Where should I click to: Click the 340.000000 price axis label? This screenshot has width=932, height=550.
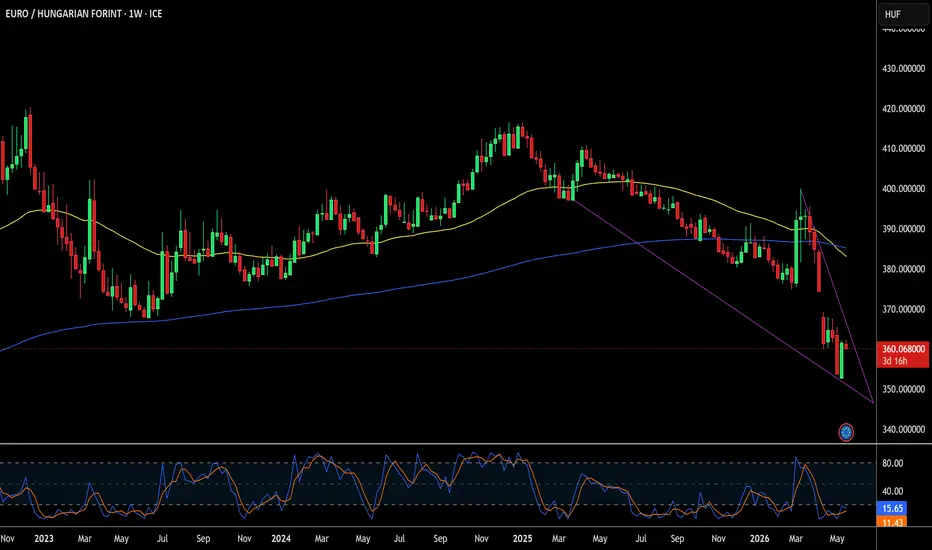(x=903, y=429)
